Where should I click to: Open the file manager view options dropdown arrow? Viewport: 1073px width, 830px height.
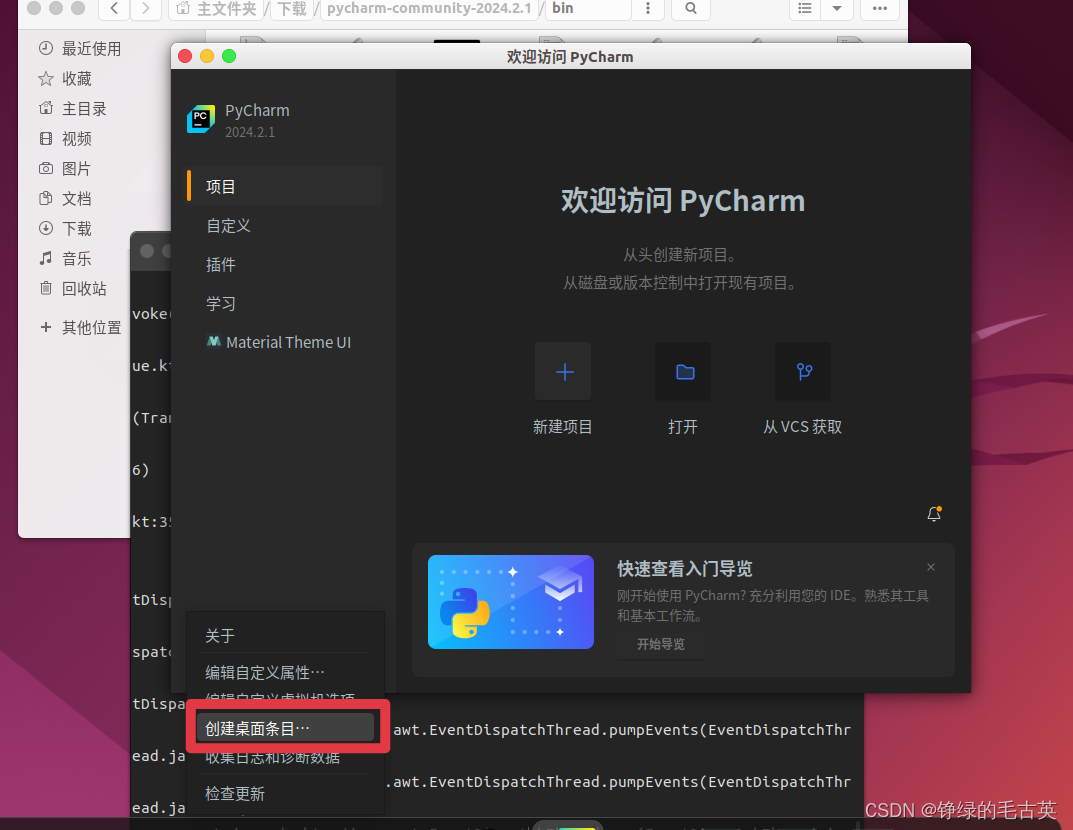(836, 8)
